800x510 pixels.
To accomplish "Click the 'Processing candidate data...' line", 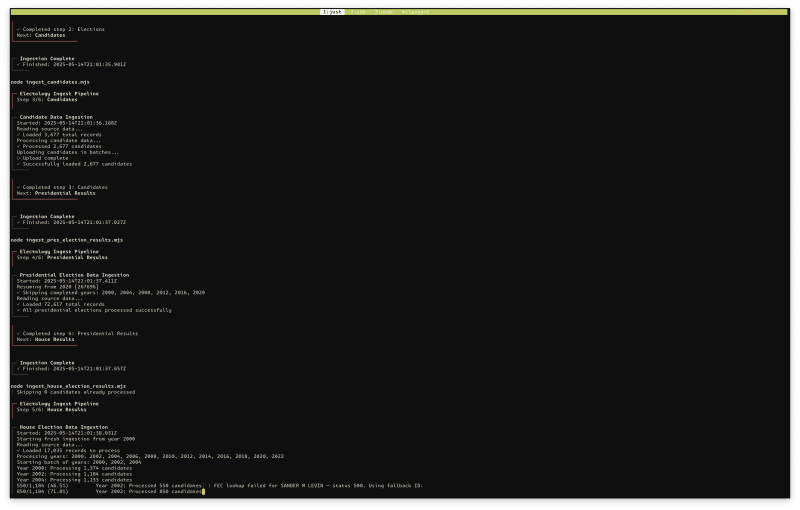I will click(x=59, y=140).
